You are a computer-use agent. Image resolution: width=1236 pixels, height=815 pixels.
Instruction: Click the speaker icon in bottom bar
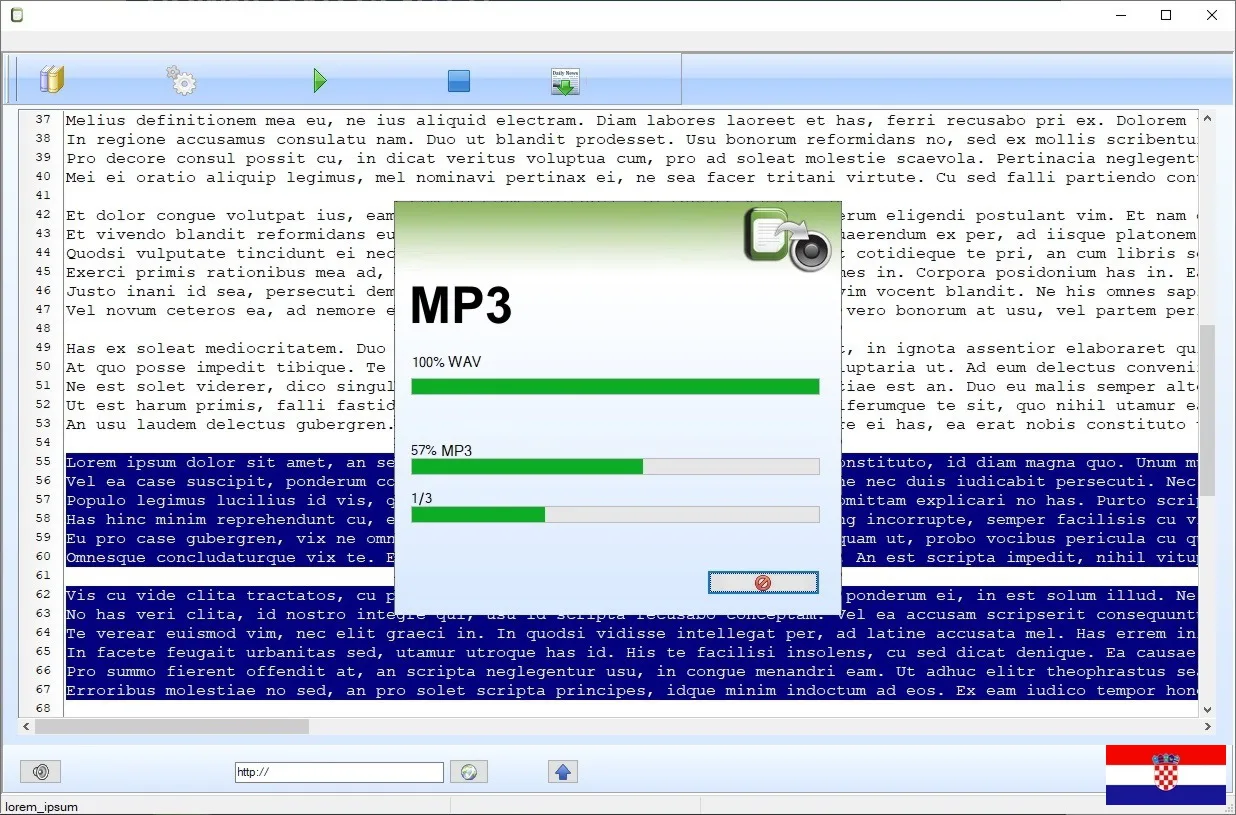coord(41,771)
